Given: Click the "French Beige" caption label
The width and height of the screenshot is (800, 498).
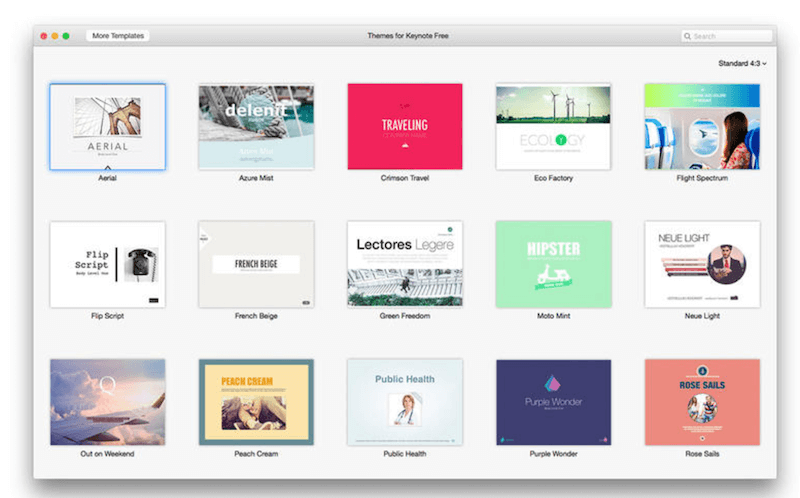Looking at the screenshot, I should tap(256, 316).
